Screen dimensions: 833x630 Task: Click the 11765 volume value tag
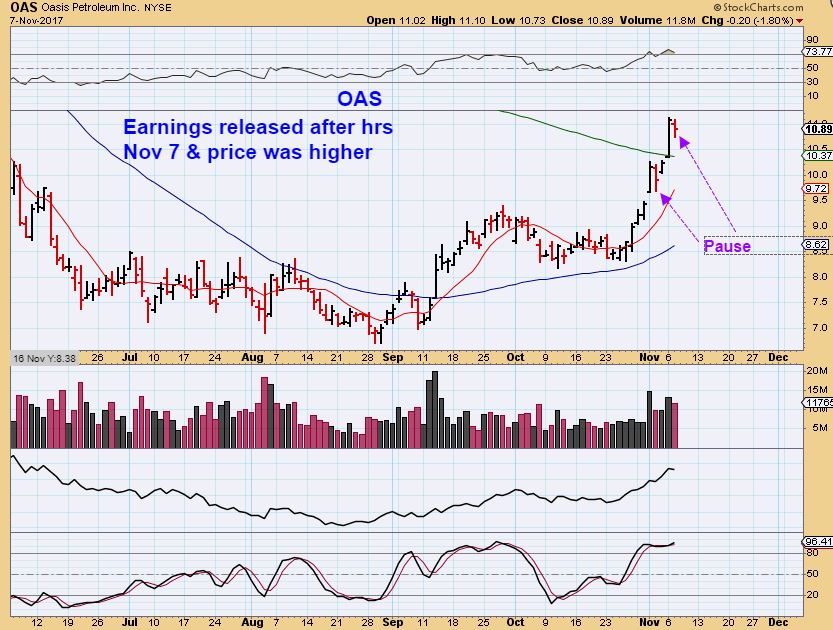(x=818, y=403)
